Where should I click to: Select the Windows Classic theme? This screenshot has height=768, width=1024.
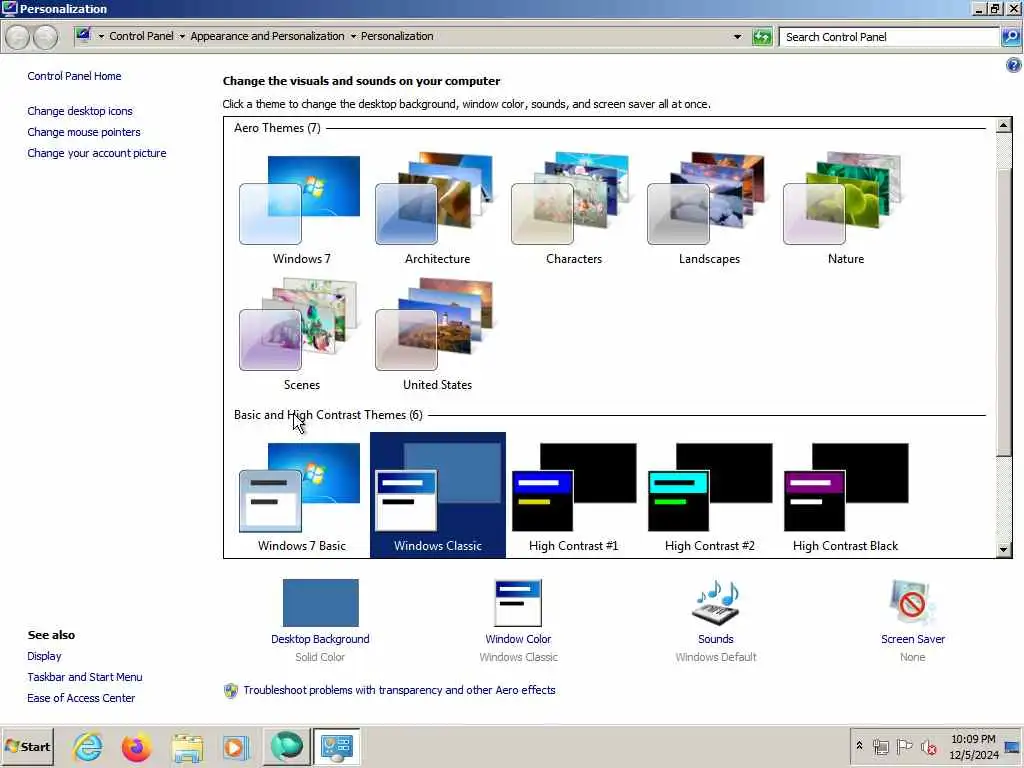437,495
